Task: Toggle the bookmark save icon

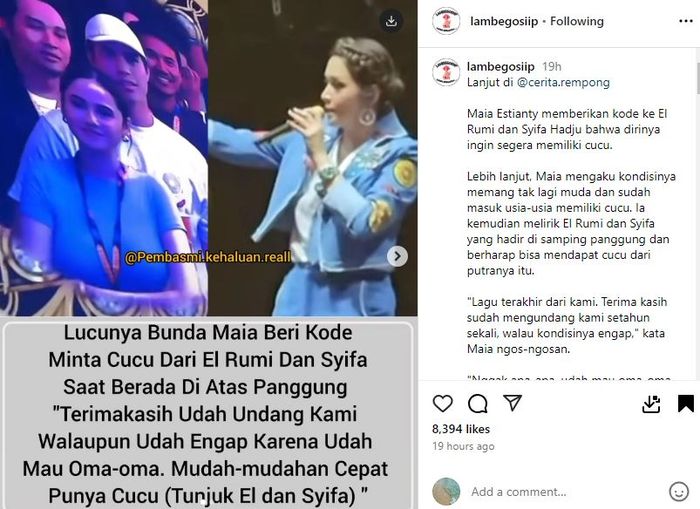Action: click(x=686, y=403)
